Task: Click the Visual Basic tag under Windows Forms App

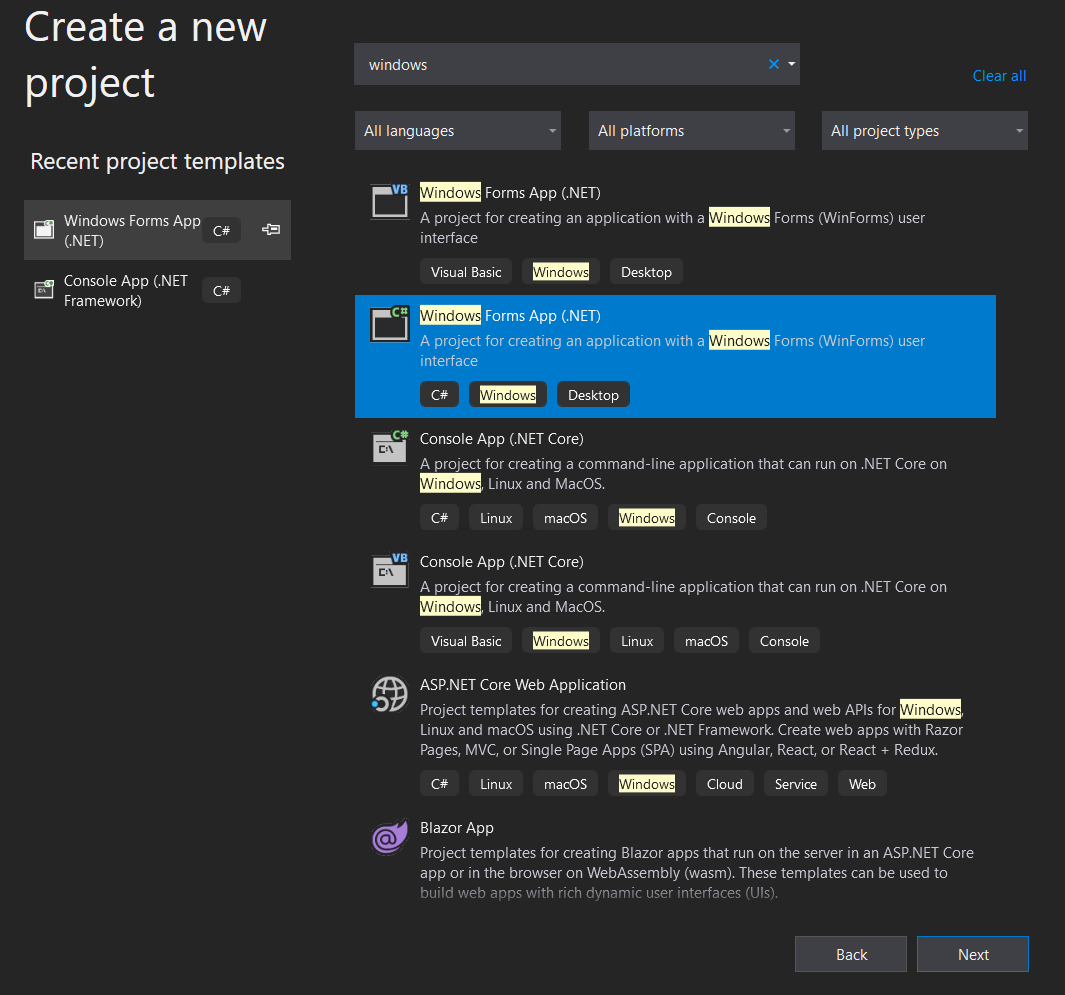Action: 466,272
